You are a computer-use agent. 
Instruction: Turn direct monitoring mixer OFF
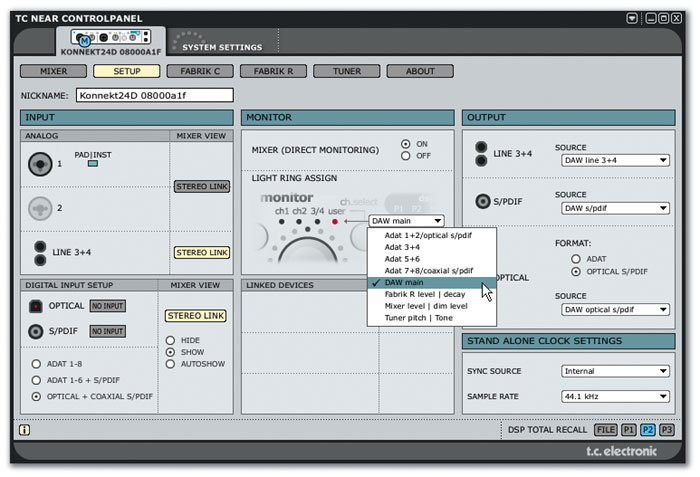pos(405,156)
